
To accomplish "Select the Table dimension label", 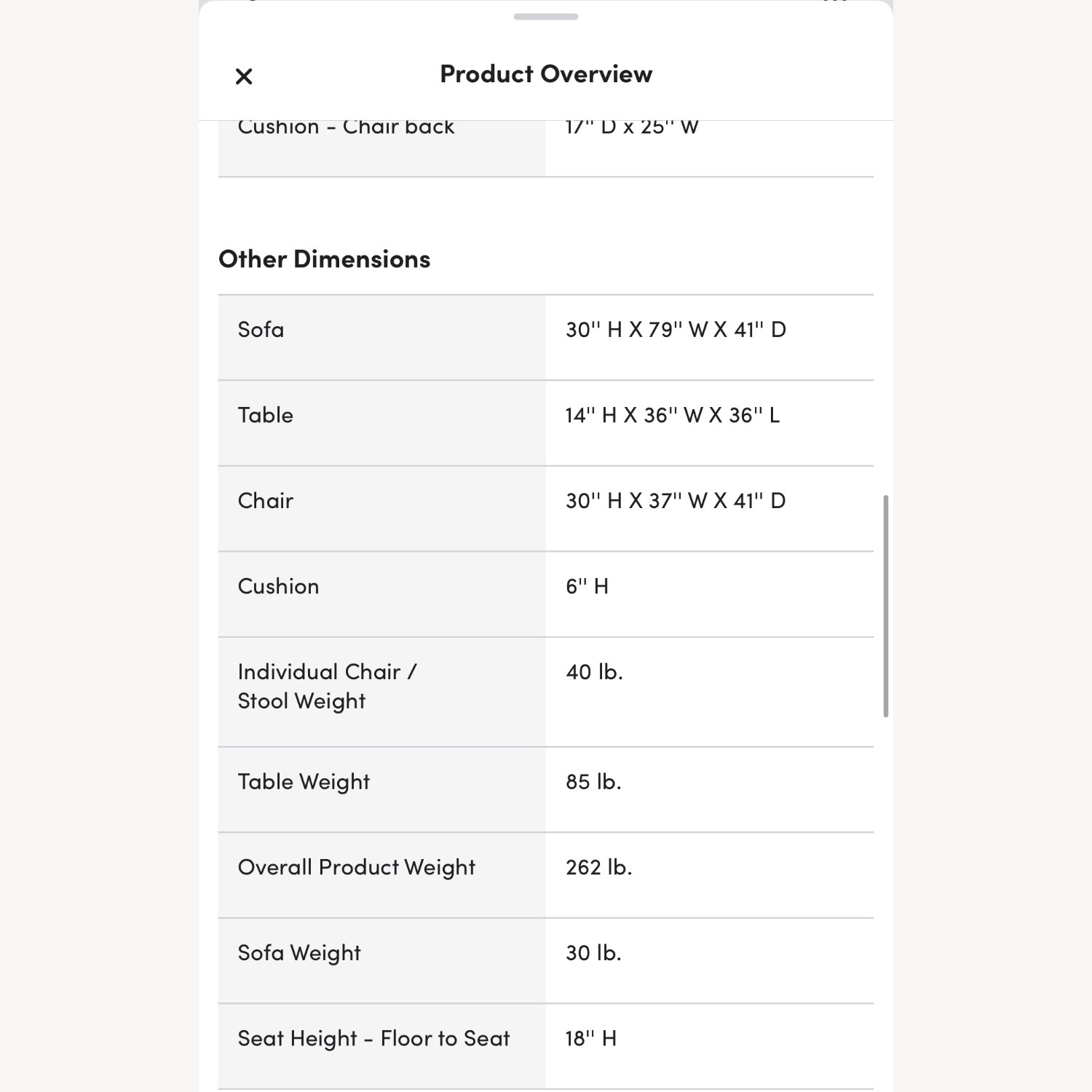I will [x=265, y=415].
